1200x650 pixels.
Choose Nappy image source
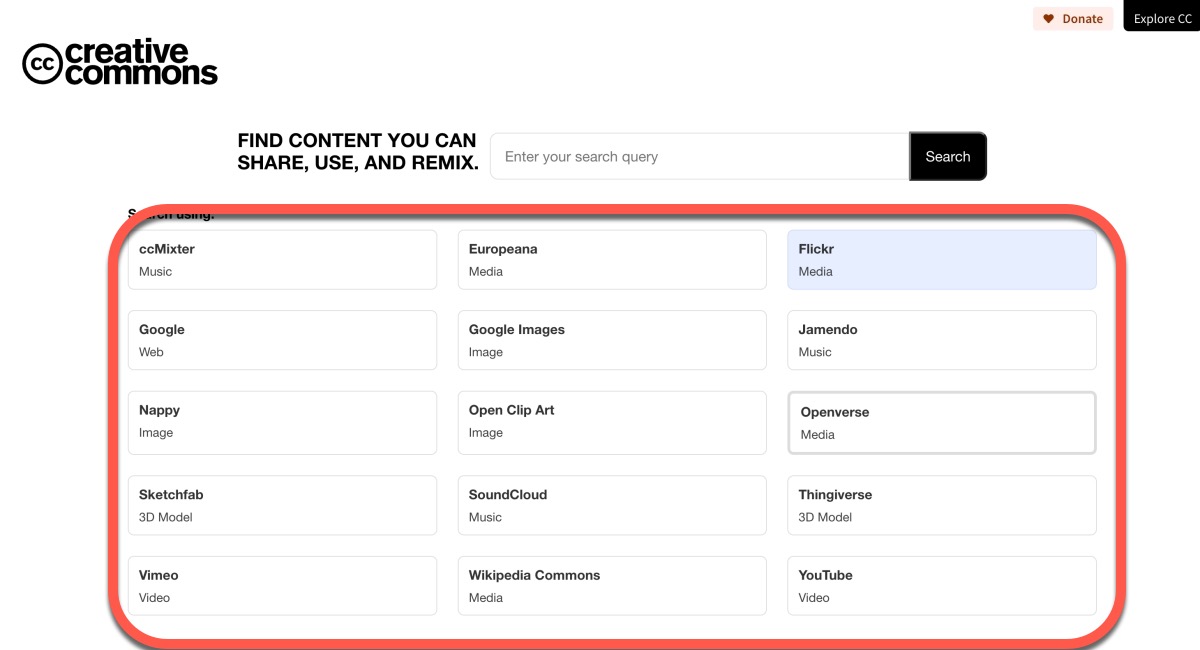[282, 421]
